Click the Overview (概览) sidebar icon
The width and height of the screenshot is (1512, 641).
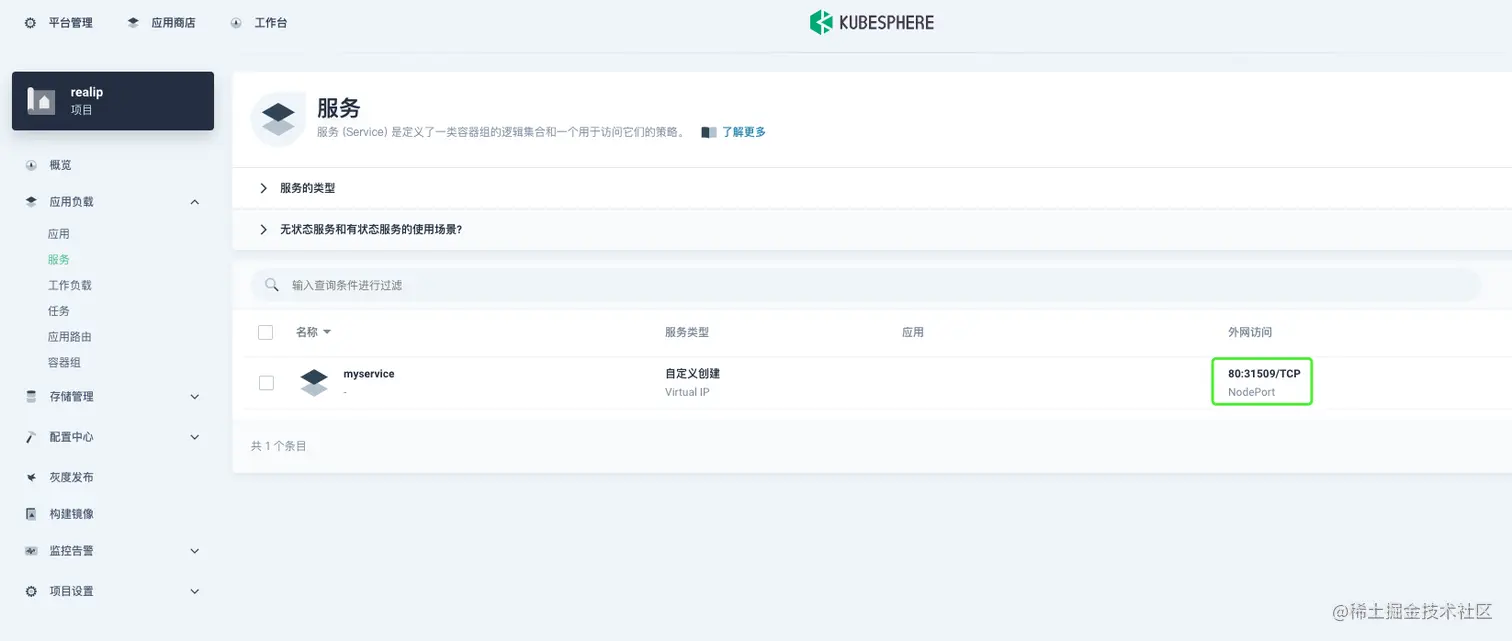[31, 165]
